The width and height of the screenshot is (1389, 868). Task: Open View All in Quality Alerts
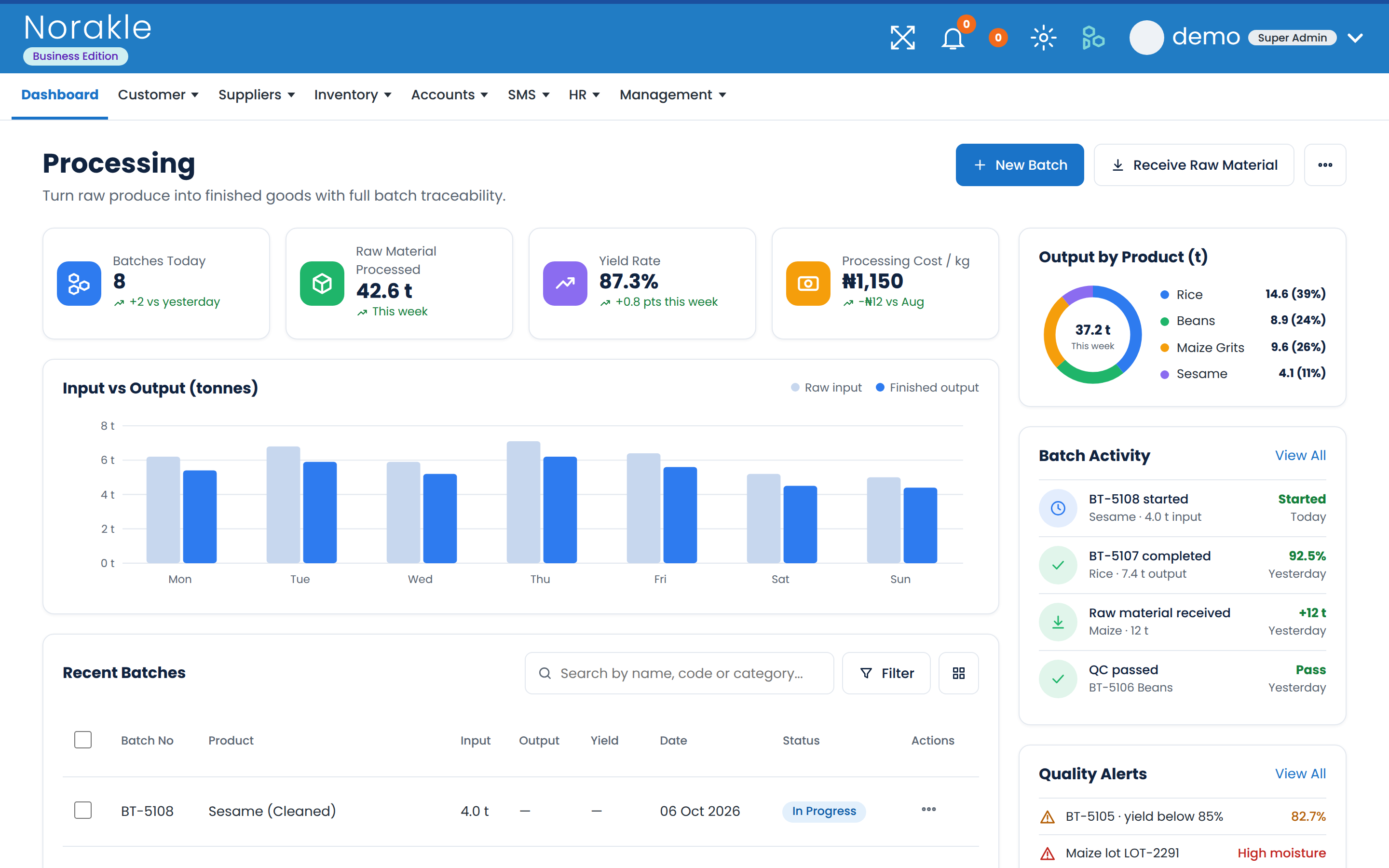(1300, 773)
